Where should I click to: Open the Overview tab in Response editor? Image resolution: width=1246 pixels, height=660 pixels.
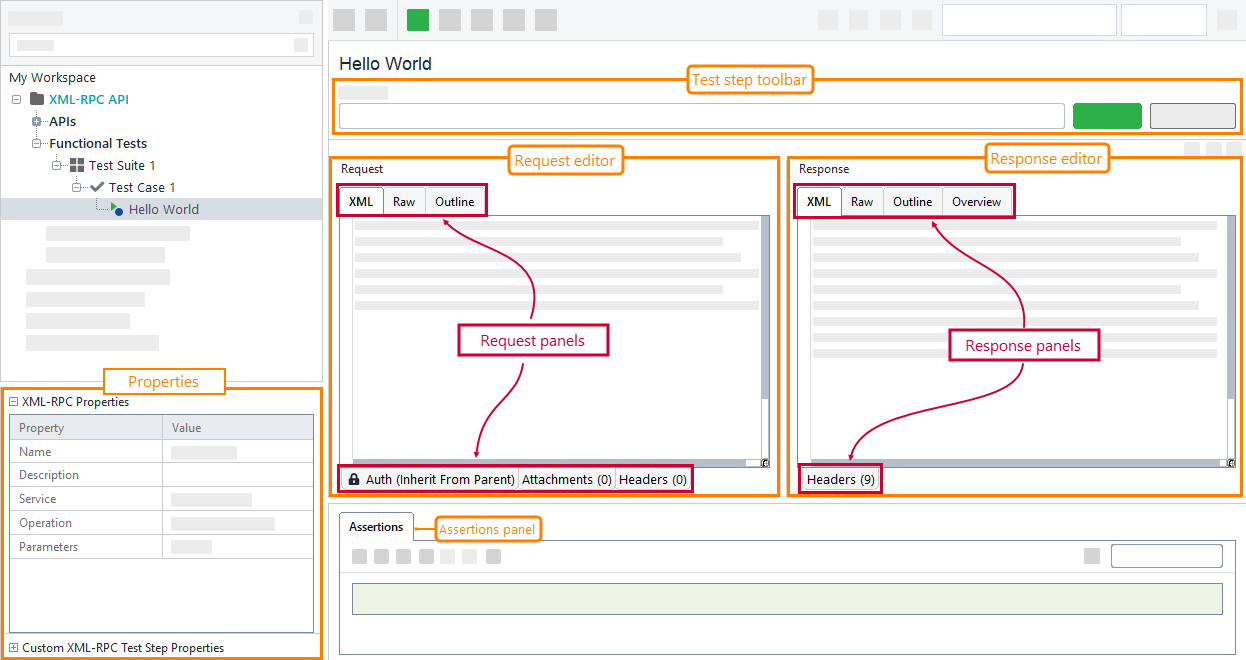pos(977,201)
